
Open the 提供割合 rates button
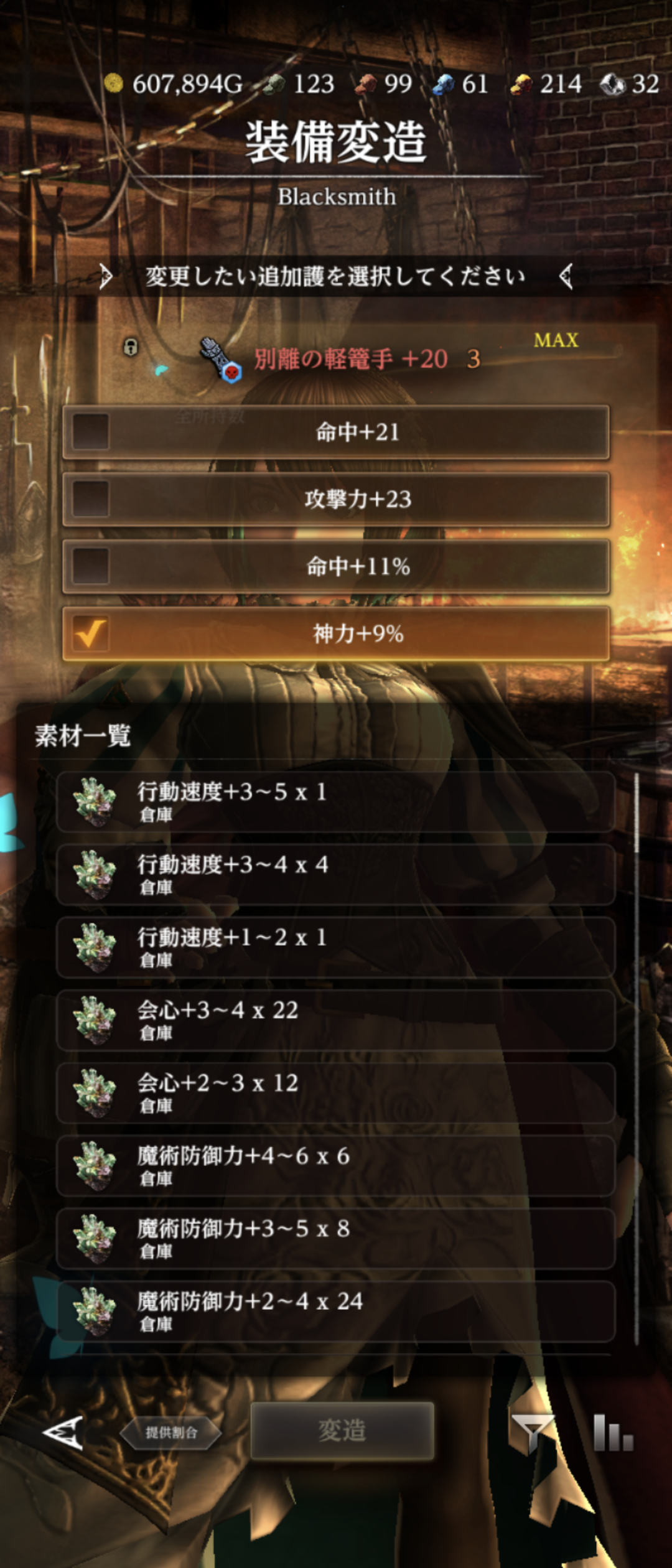pyautogui.click(x=171, y=1432)
